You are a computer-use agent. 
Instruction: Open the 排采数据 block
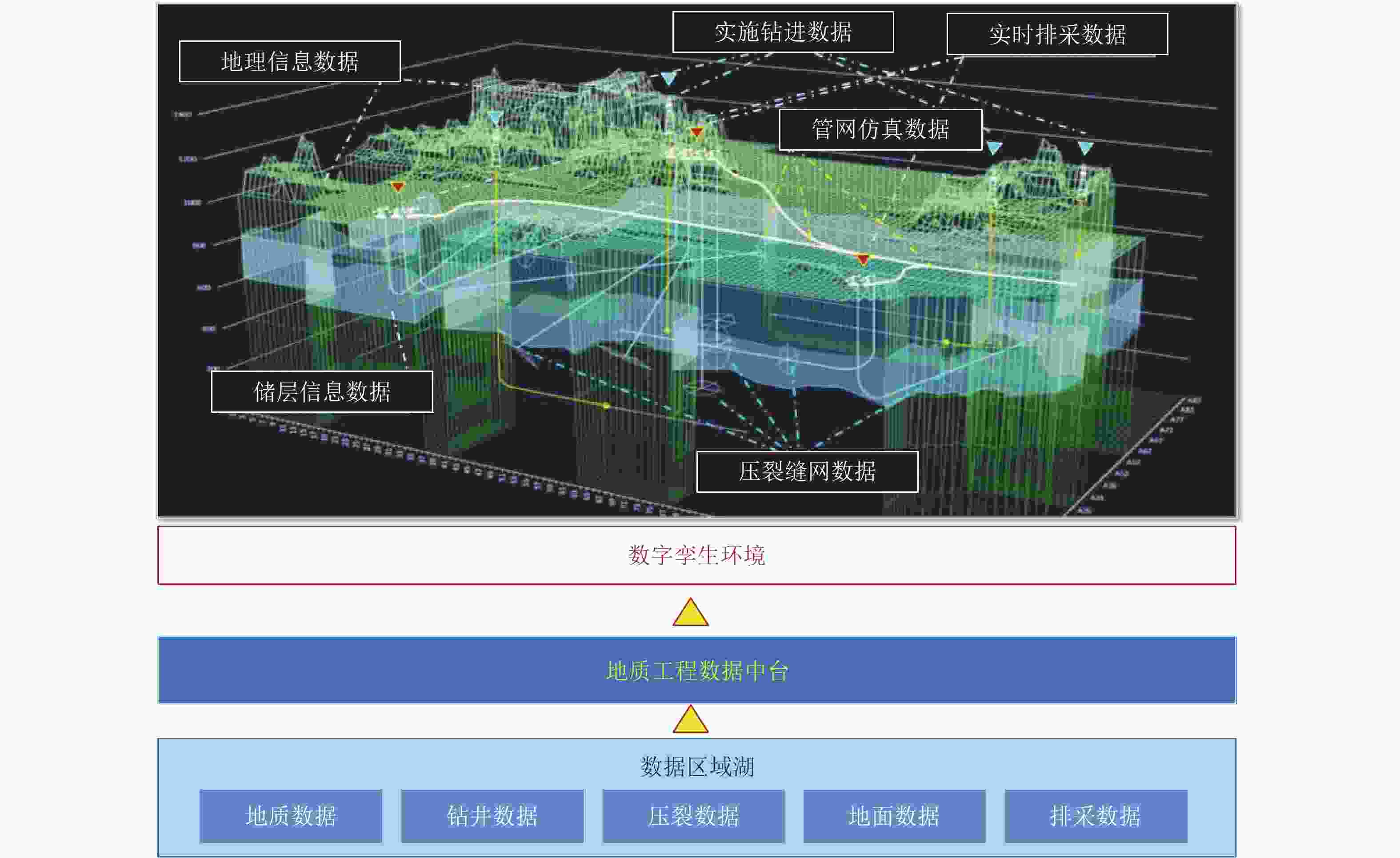tap(1095, 816)
